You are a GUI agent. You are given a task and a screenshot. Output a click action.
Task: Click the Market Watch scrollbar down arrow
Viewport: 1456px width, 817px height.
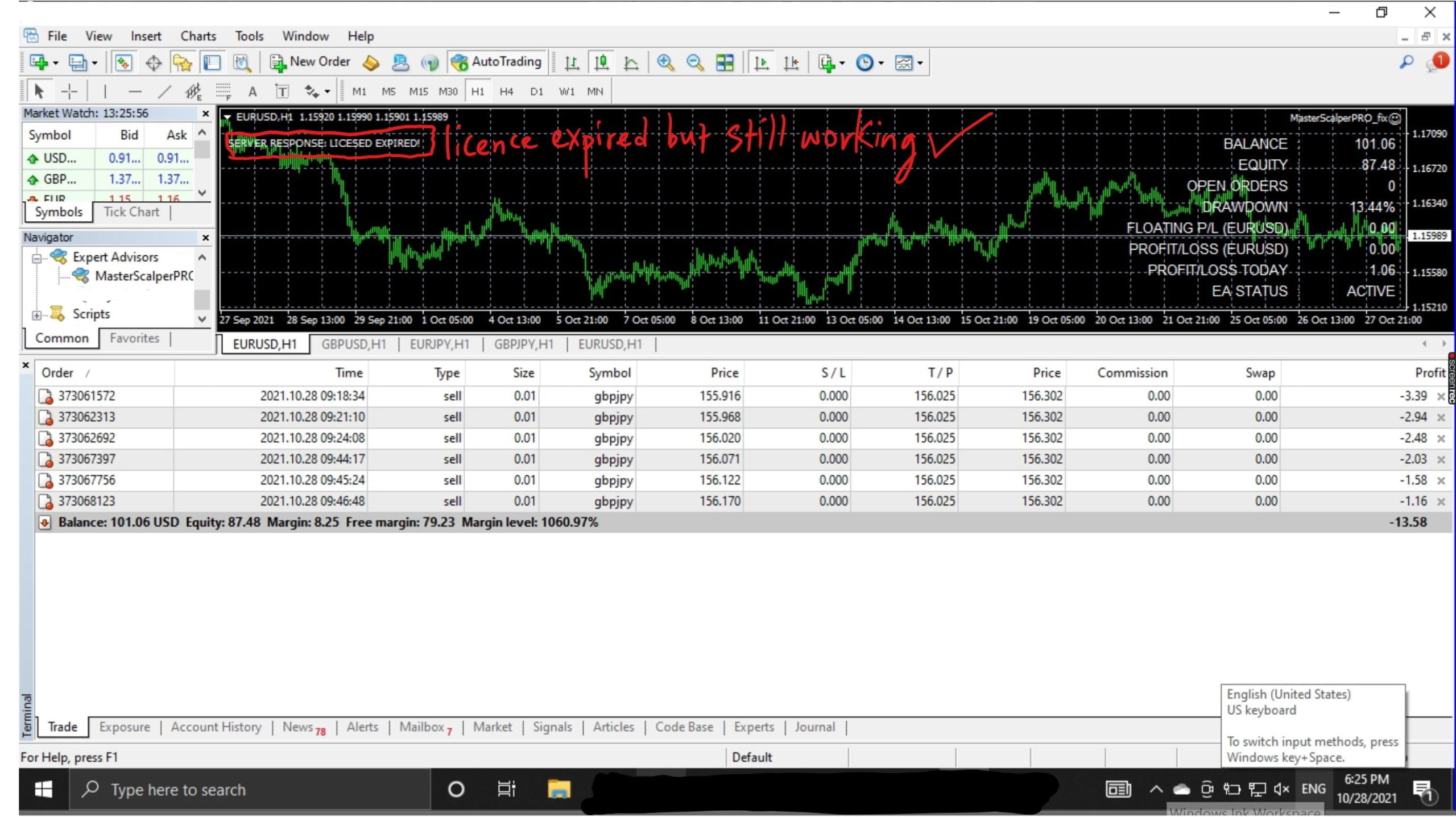tap(202, 193)
